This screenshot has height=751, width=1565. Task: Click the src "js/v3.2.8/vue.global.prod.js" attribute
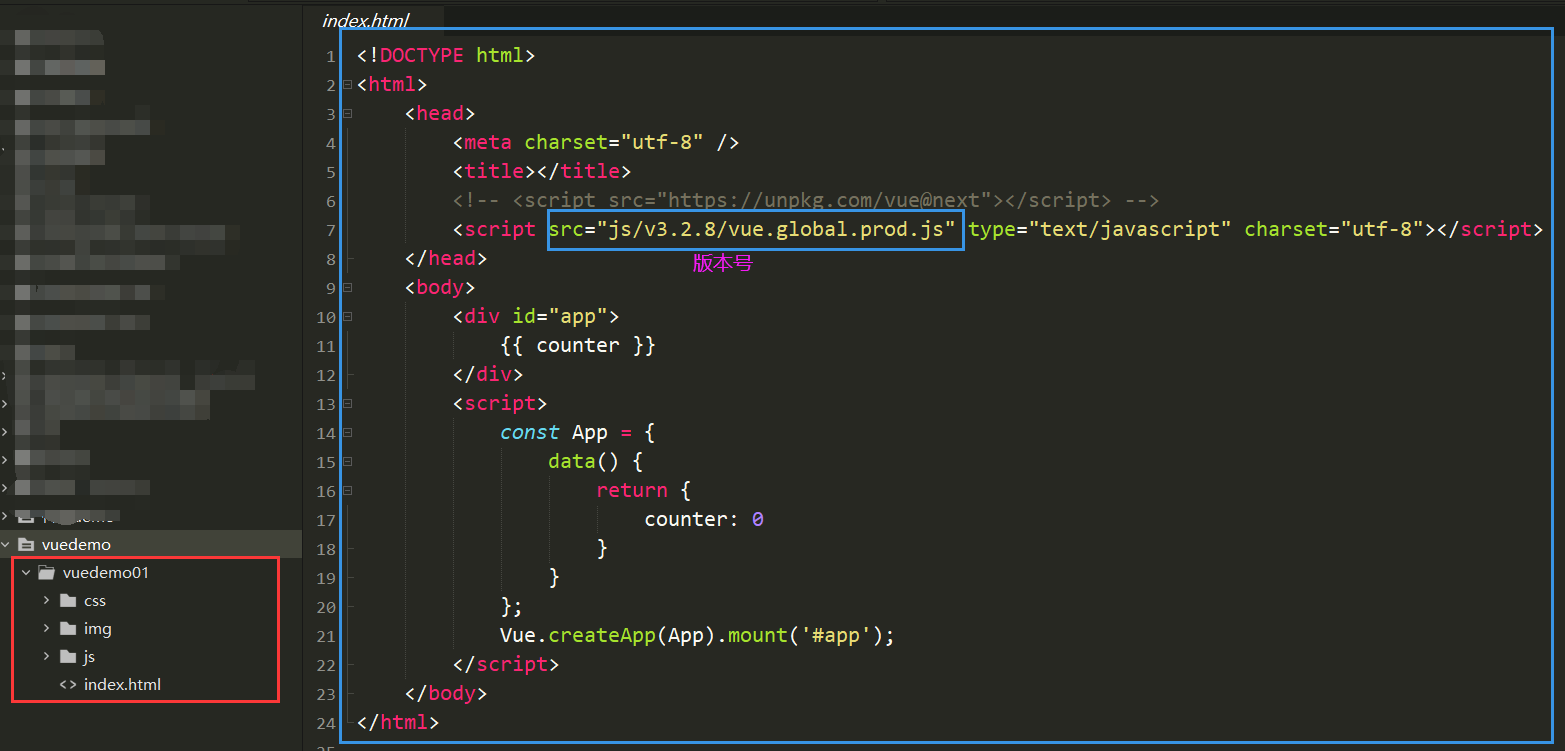(752, 230)
